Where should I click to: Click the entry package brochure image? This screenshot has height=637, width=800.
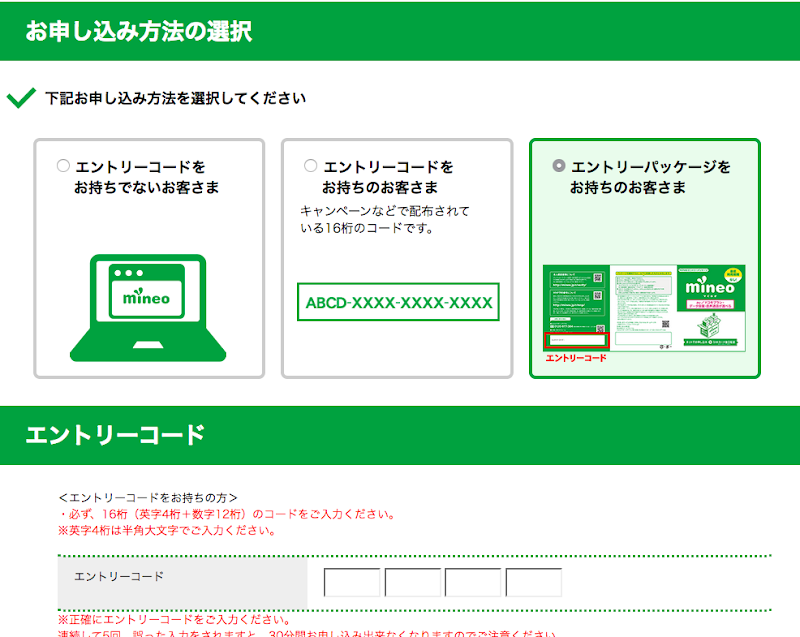644,308
